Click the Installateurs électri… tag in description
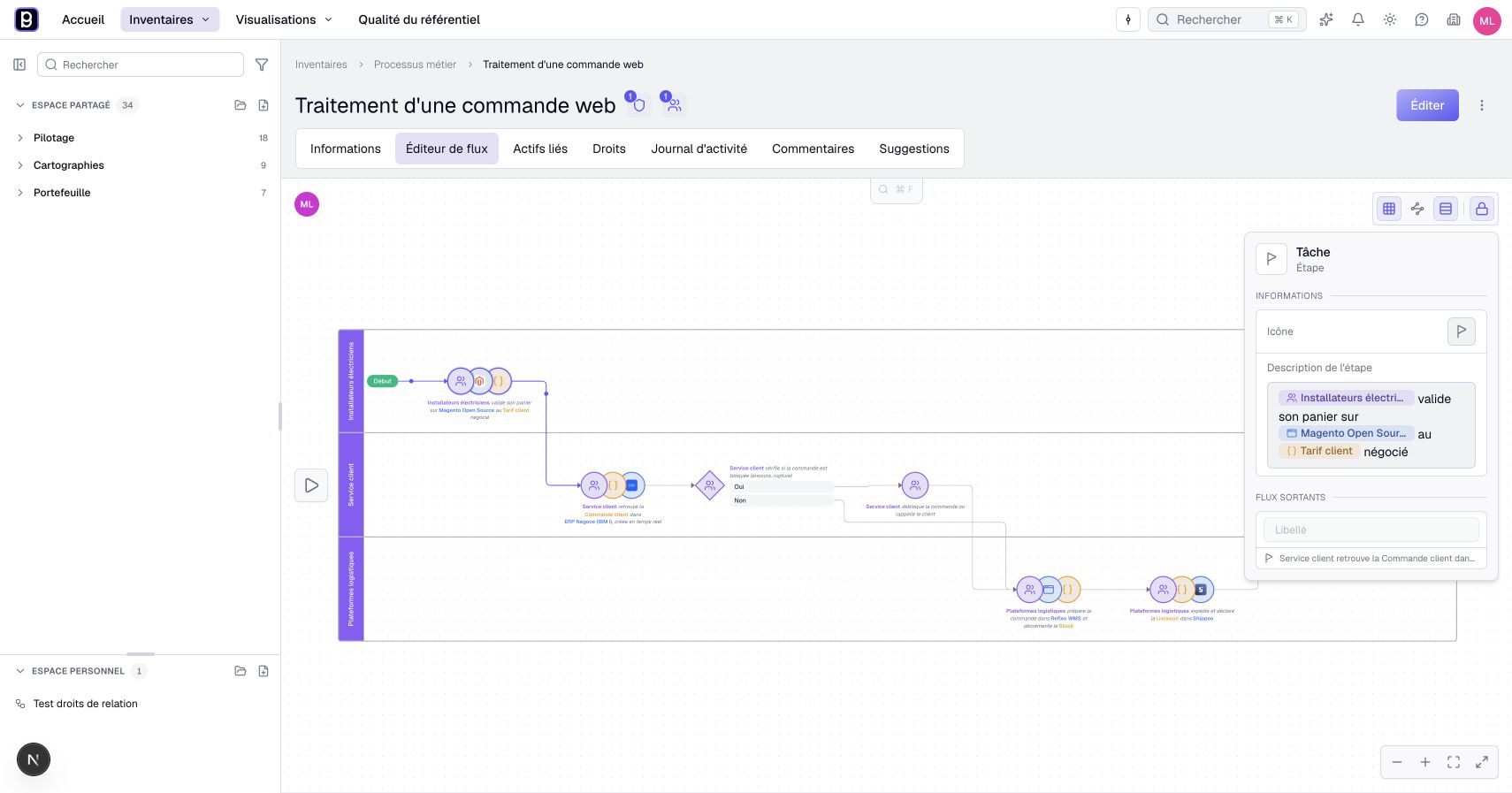 (x=1346, y=398)
